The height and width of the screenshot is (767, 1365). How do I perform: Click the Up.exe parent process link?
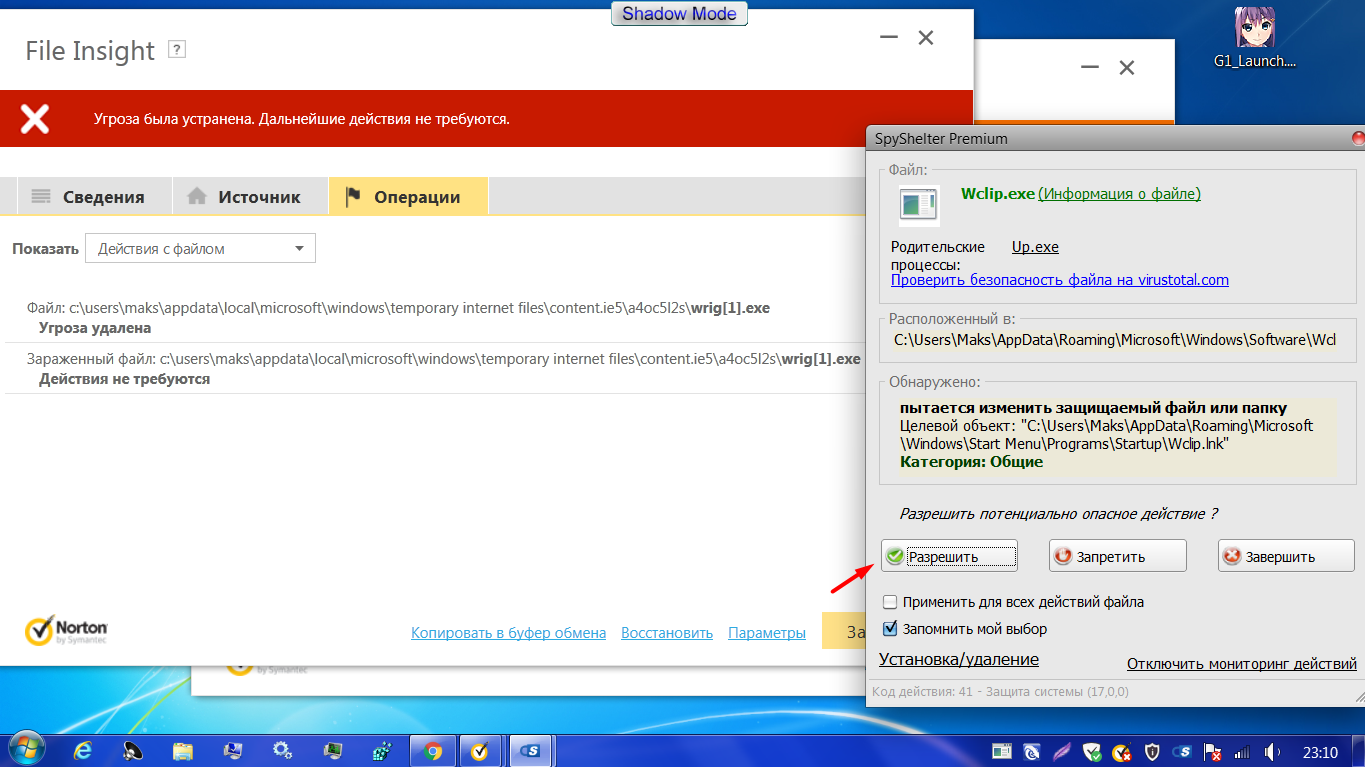[1035, 247]
